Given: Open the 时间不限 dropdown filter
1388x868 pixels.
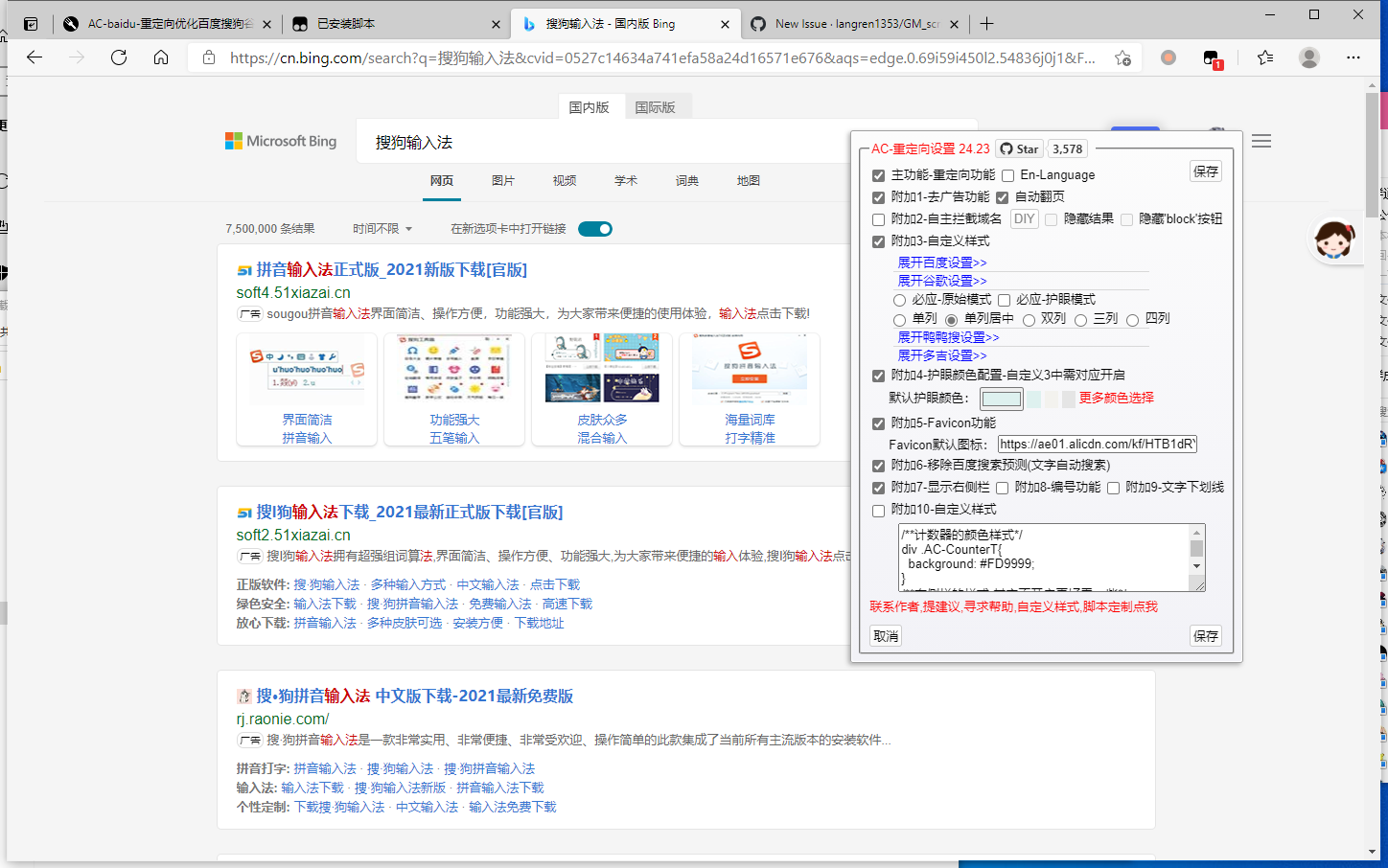Looking at the screenshot, I should pos(382,229).
